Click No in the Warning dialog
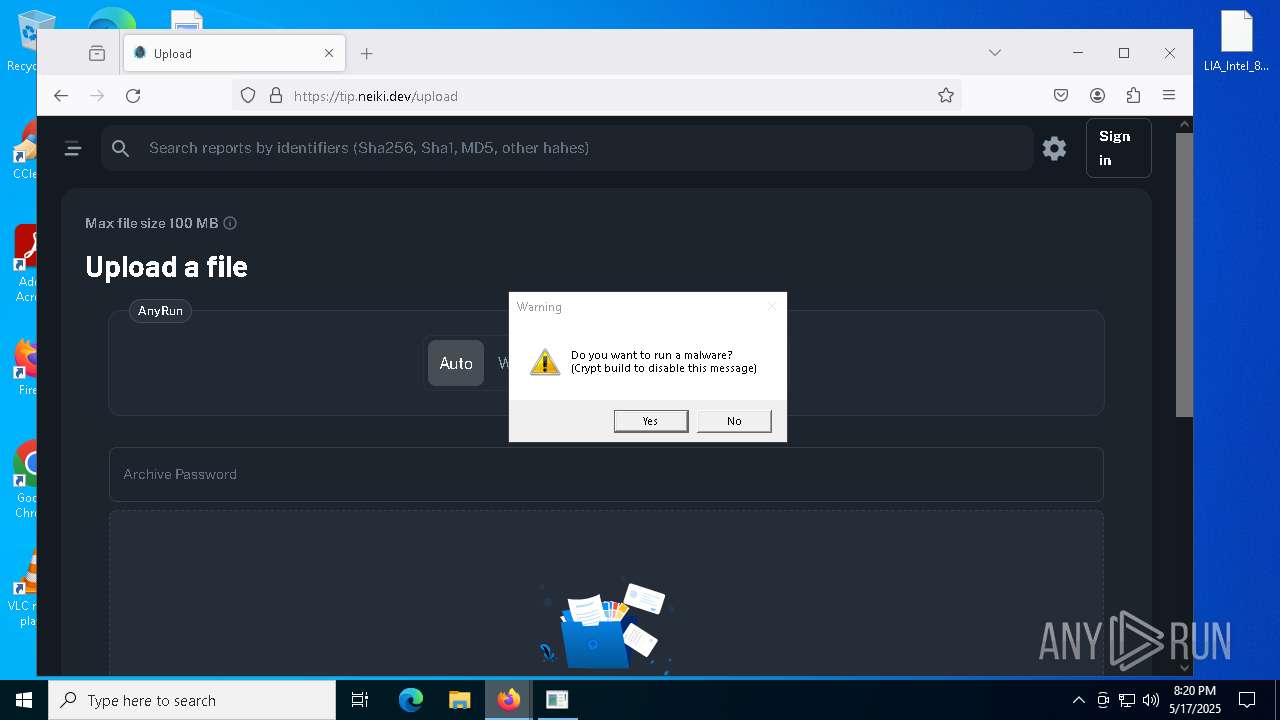The width and height of the screenshot is (1280, 720). (734, 421)
